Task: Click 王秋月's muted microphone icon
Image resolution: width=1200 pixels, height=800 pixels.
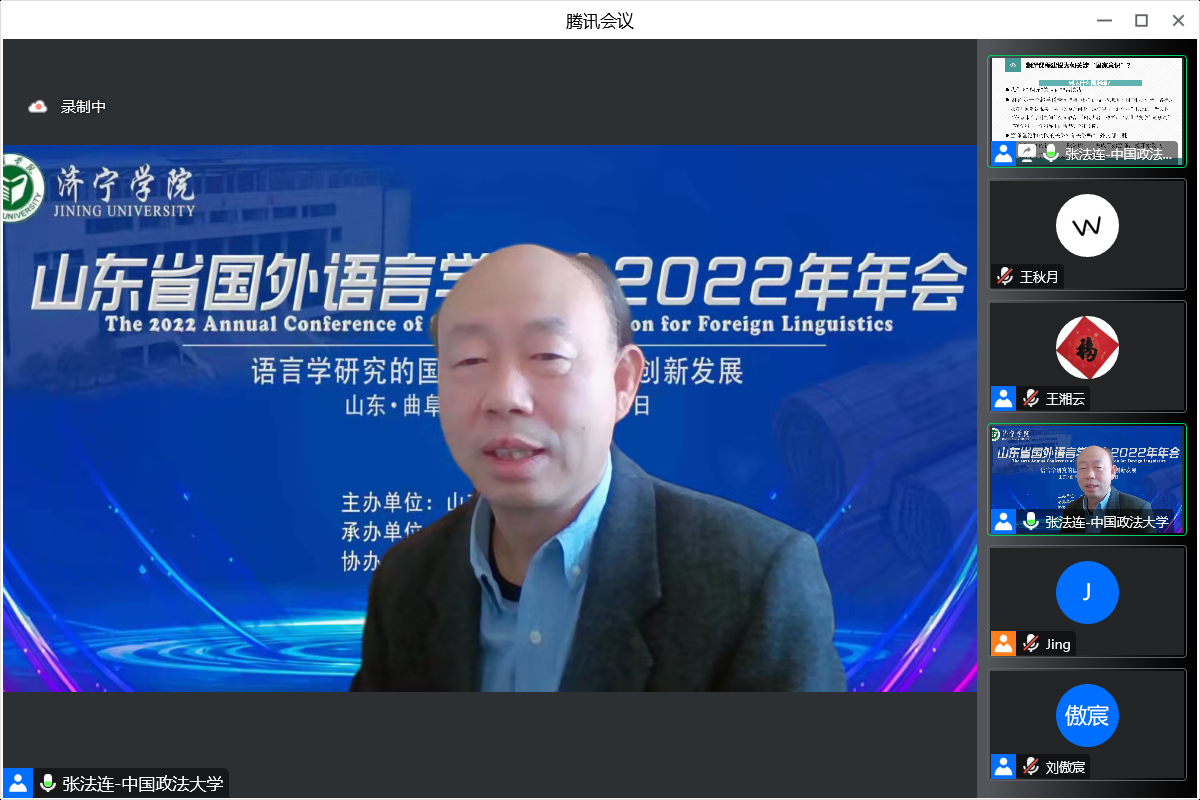Action: pos(1004,277)
